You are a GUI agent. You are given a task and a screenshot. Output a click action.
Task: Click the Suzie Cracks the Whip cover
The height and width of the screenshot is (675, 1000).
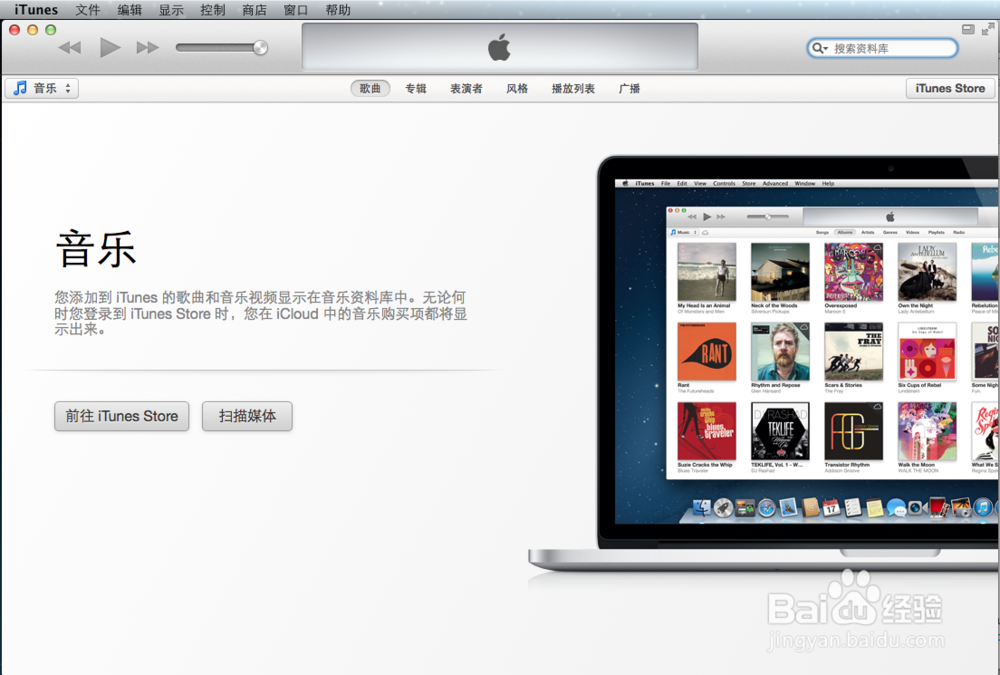707,431
